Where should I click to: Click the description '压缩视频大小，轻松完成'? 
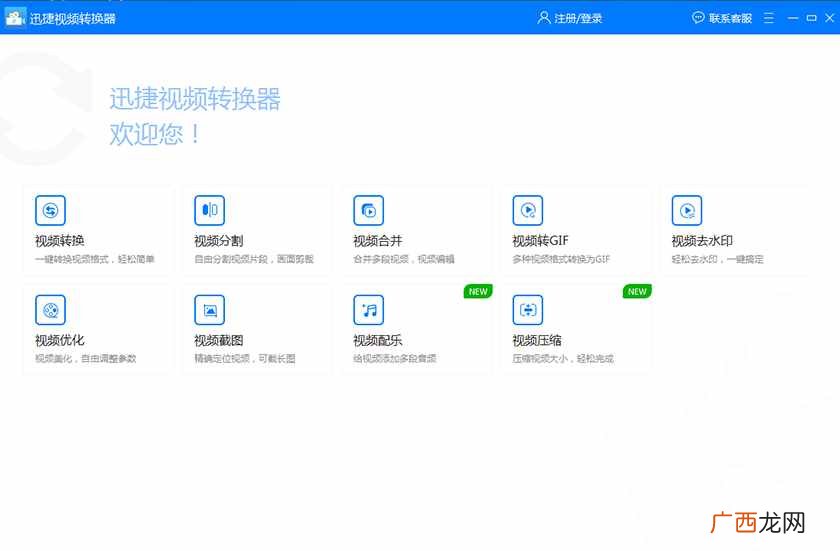pos(563,359)
